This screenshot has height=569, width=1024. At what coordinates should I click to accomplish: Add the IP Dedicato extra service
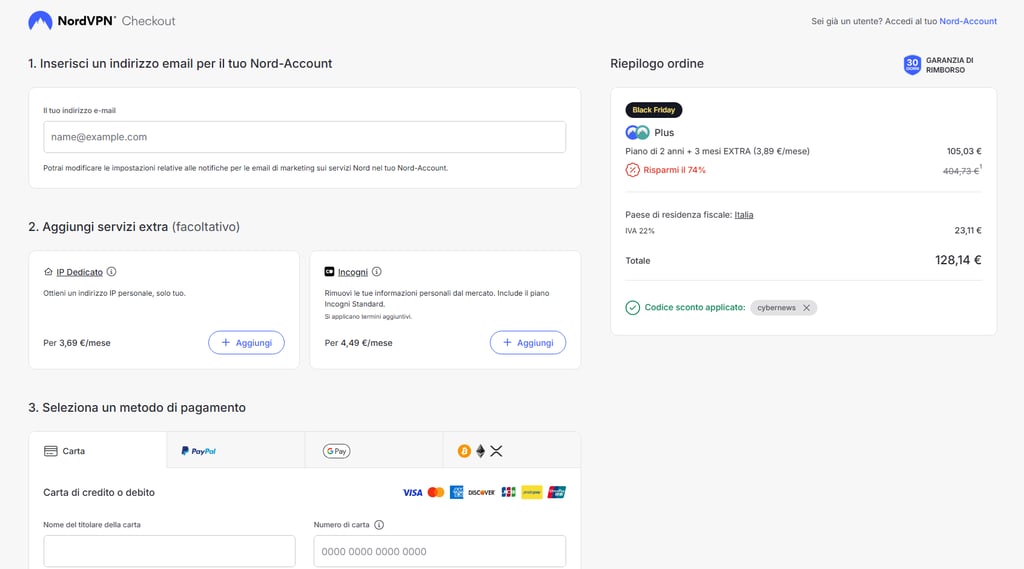point(246,342)
